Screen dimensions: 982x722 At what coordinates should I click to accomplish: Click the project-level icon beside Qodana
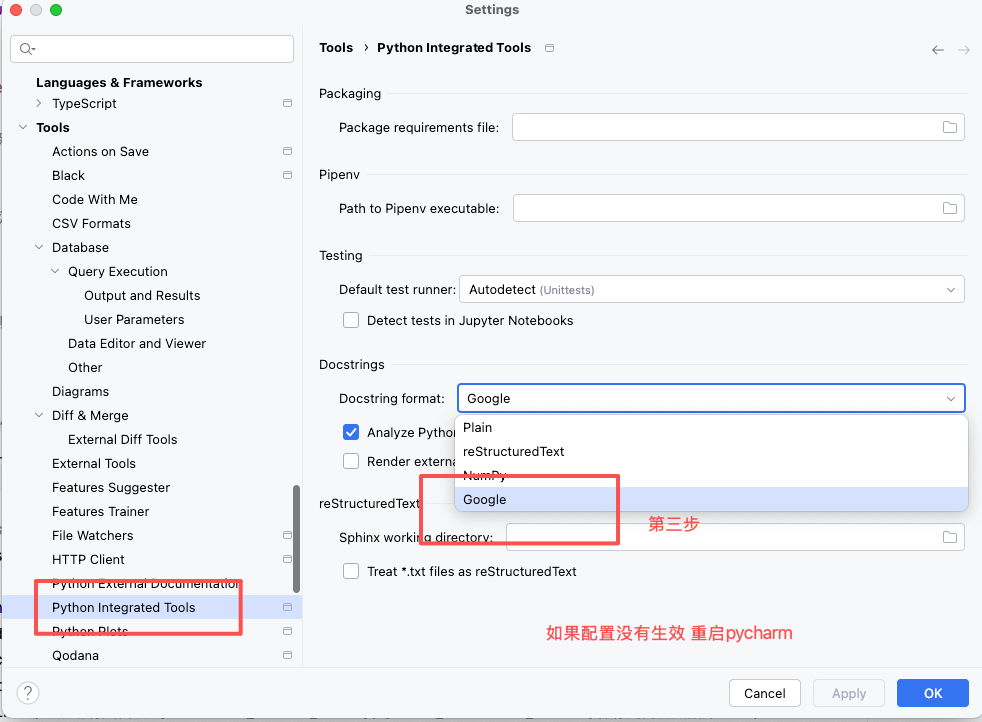(x=287, y=655)
